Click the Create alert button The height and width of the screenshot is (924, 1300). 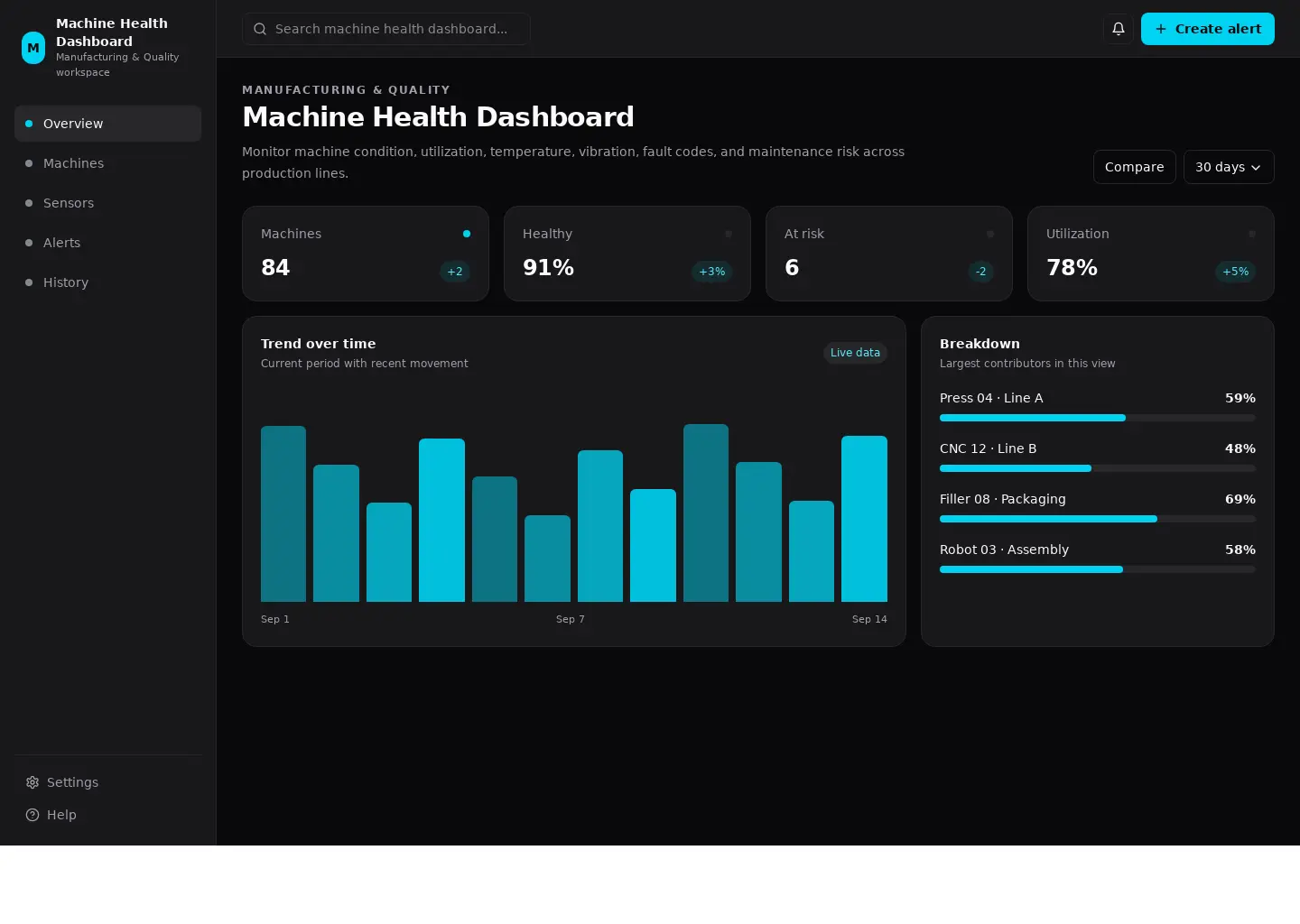[1208, 29]
